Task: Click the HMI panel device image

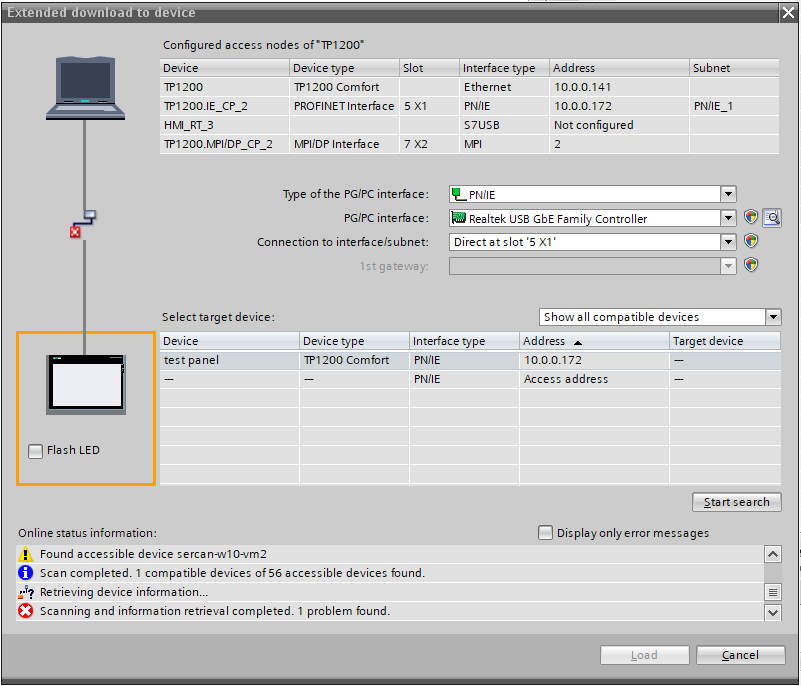Action: [x=86, y=381]
